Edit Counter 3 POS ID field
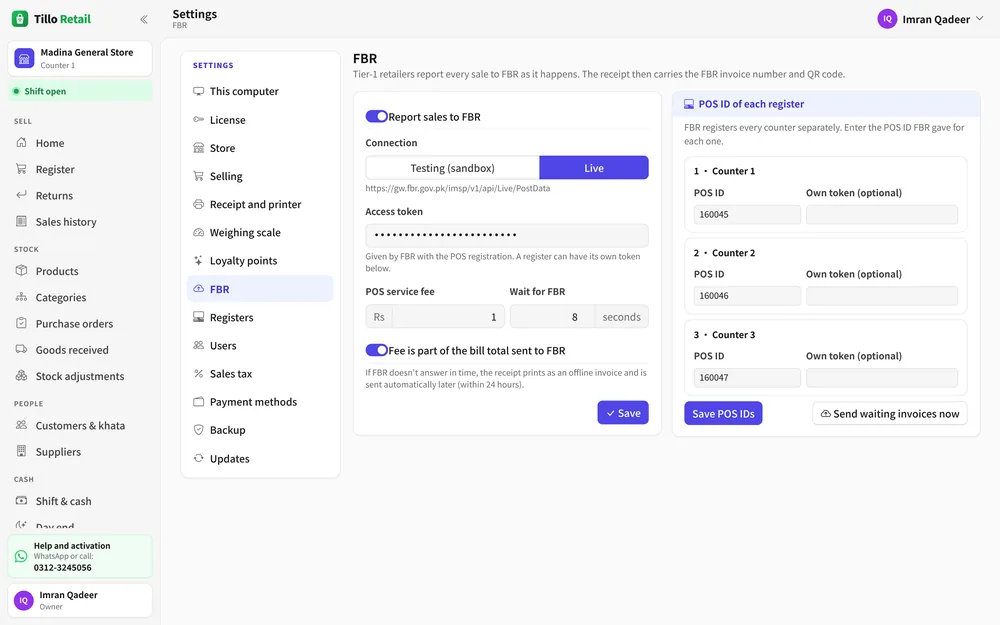Viewport: 1000px width, 625px height. (747, 378)
